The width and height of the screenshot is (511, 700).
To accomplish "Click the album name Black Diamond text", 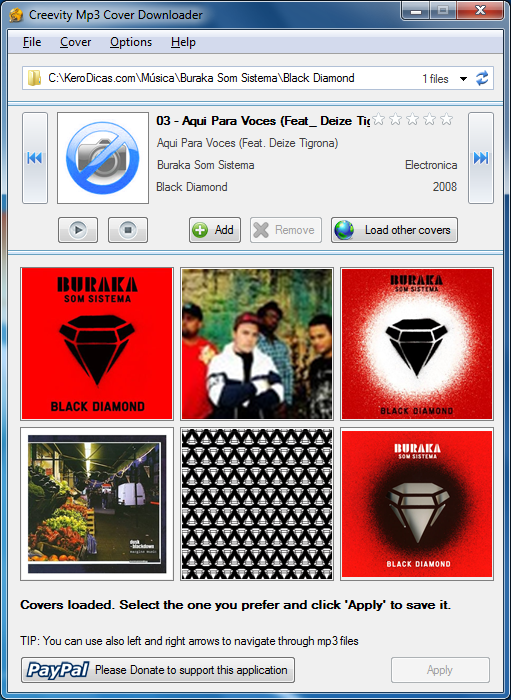I will pyautogui.click(x=192, y=187).
